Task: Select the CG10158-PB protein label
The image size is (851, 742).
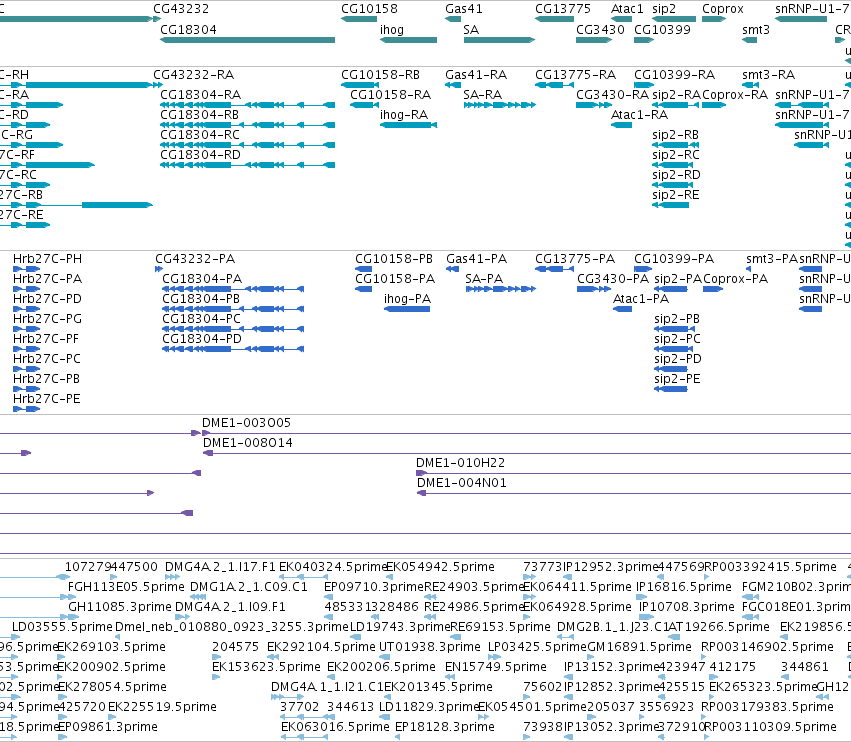Action: coord(394,259)
